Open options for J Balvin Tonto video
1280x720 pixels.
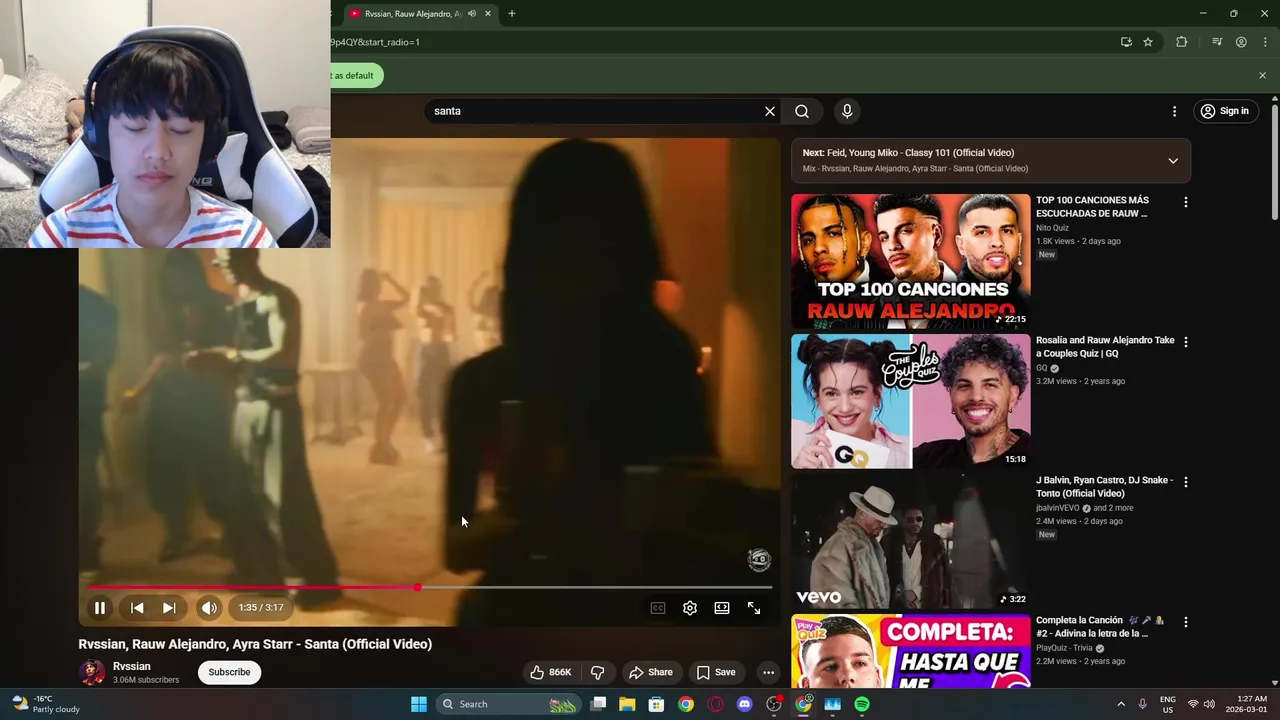click(x=1186, y=482)
